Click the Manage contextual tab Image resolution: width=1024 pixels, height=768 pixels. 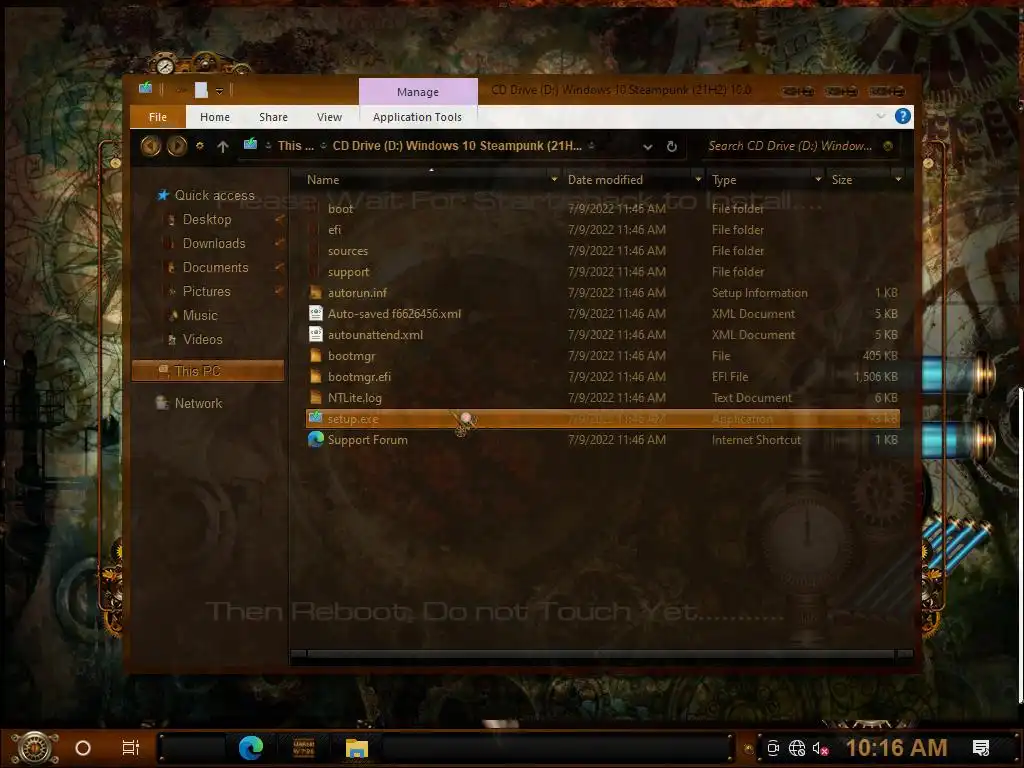point(418,92)
